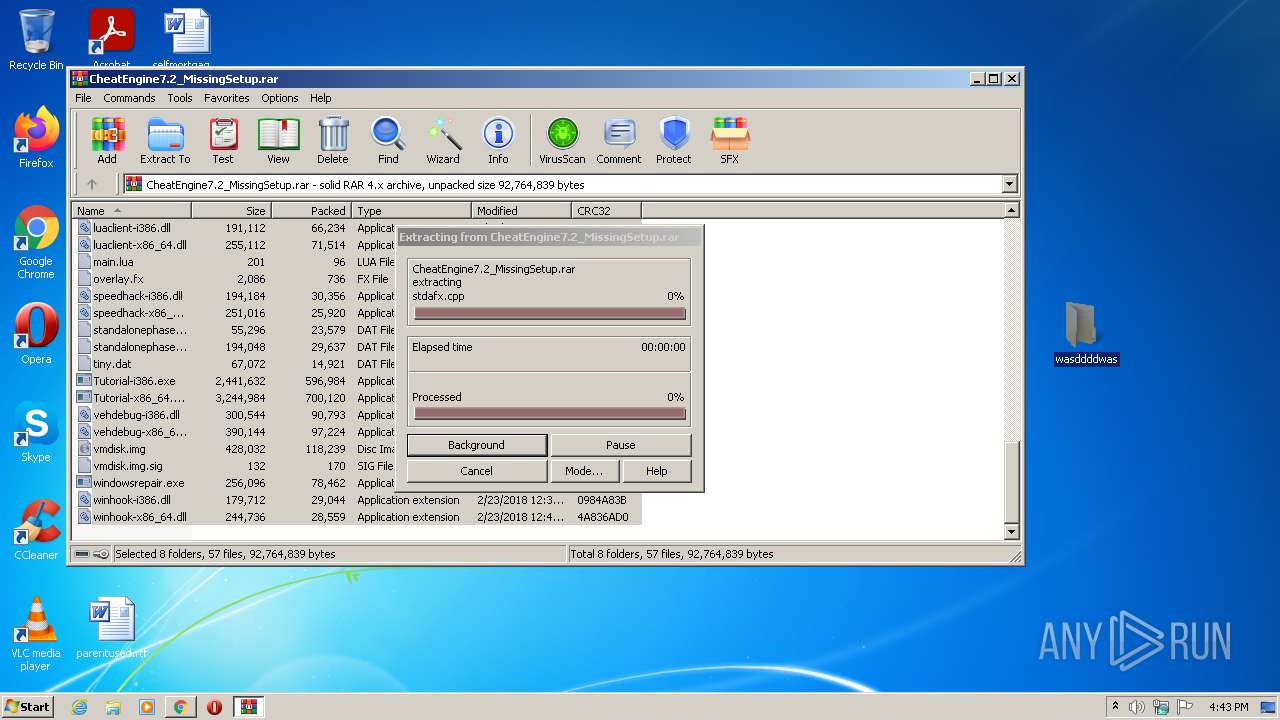Open the Help menu
This screenshot has width=1280, height=720.
coord(320,98)
